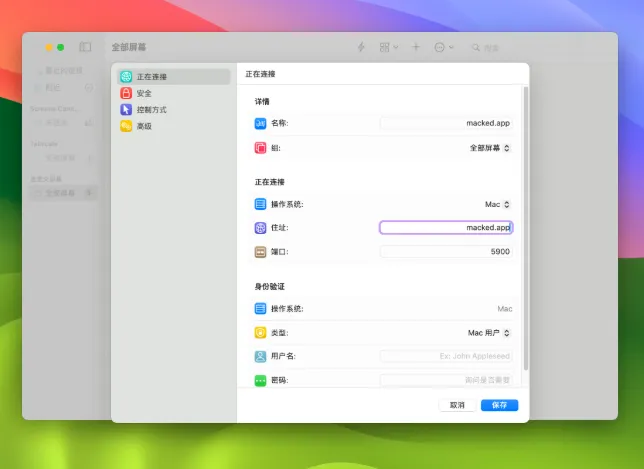Click the blue icon beside 名称
The width and height of the screenshot is (644, 469).
[x=260, y=123]
